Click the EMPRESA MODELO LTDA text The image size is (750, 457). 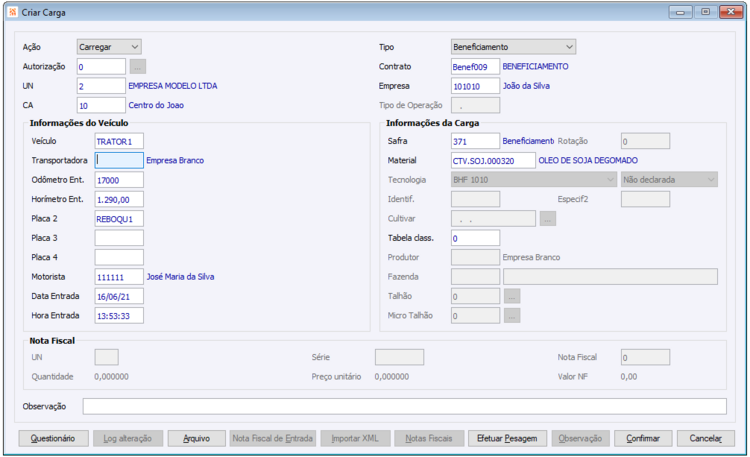pyautogui.click(x=173, y=86)
